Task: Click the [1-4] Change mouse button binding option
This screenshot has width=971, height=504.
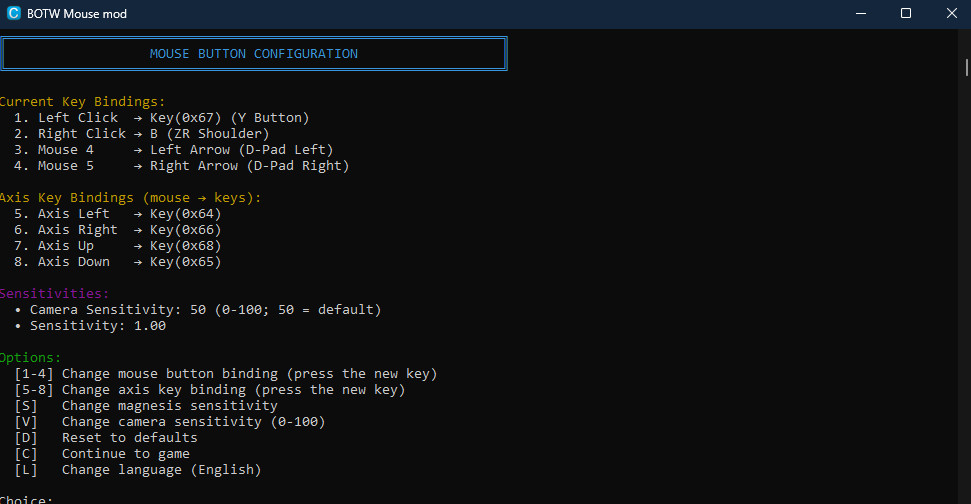Action: [x=226, y=374]
